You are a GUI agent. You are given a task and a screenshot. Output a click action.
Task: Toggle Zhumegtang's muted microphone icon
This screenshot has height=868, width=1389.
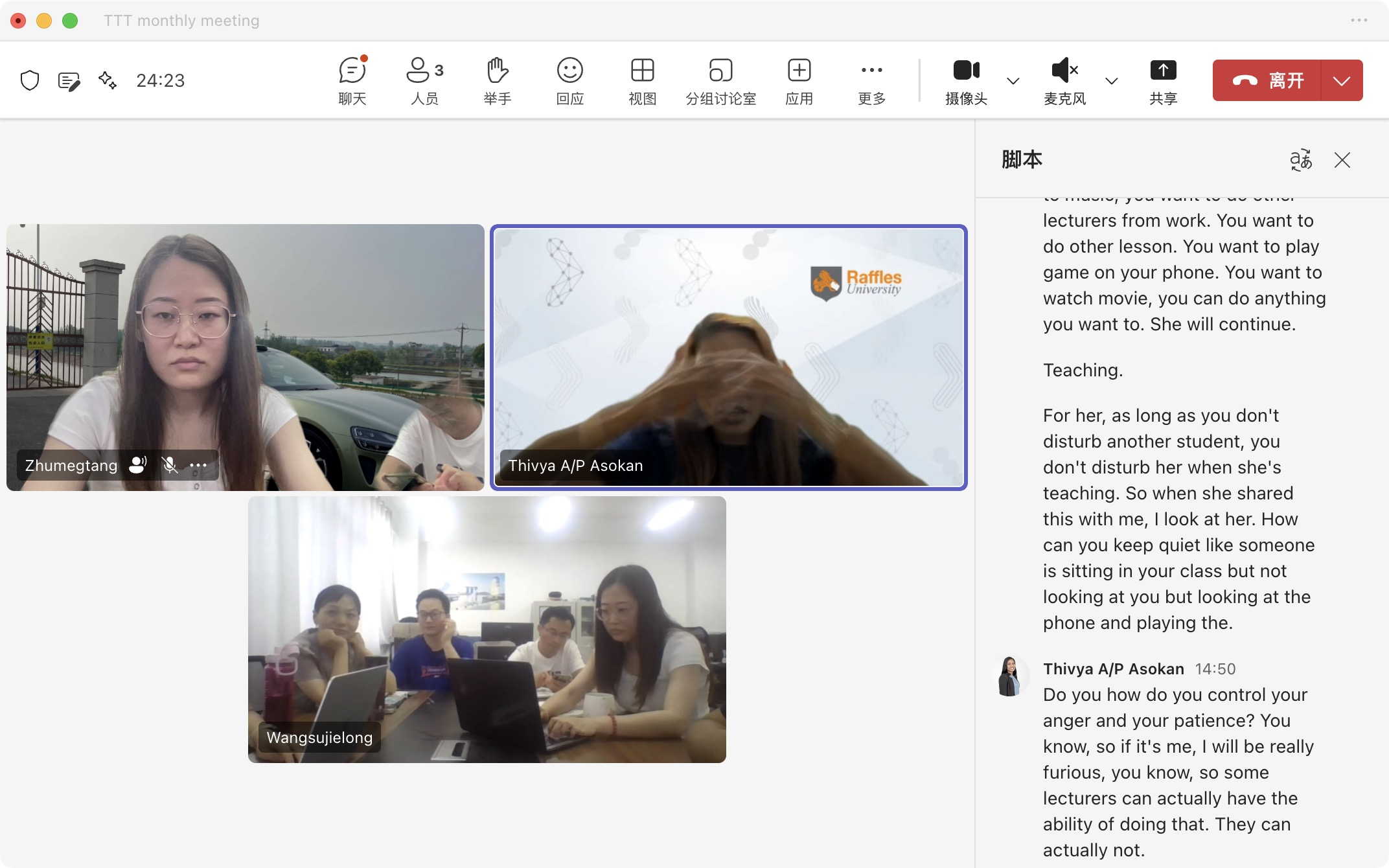point(170,465)
